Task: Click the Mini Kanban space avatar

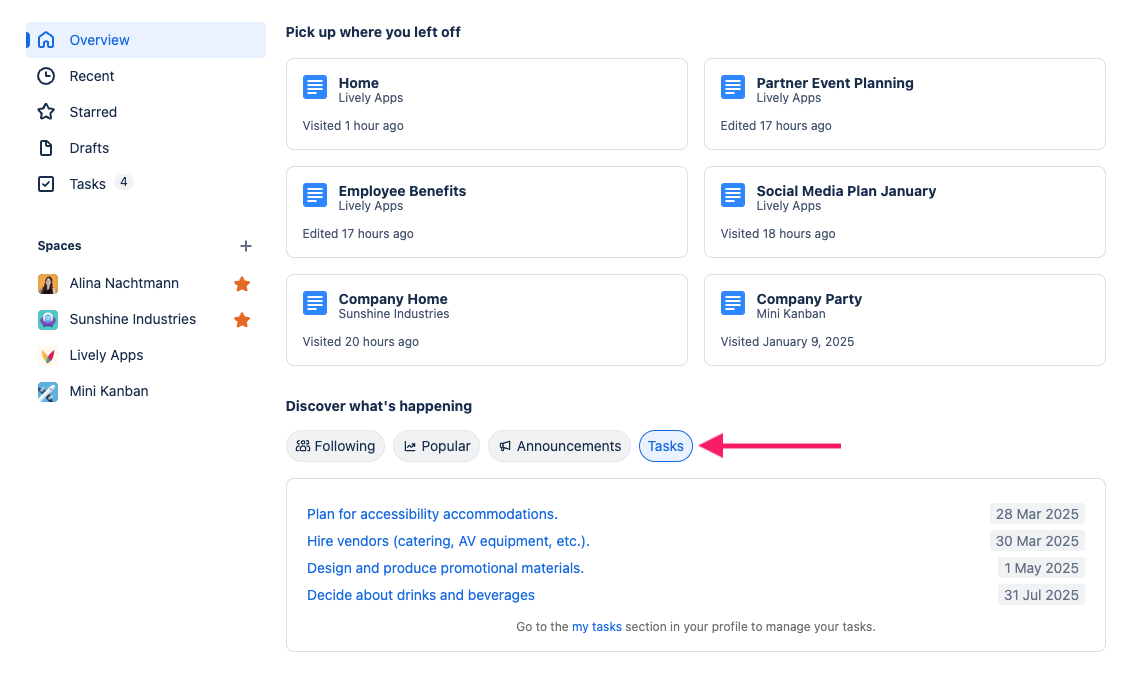Action: [x=47, y=391]
